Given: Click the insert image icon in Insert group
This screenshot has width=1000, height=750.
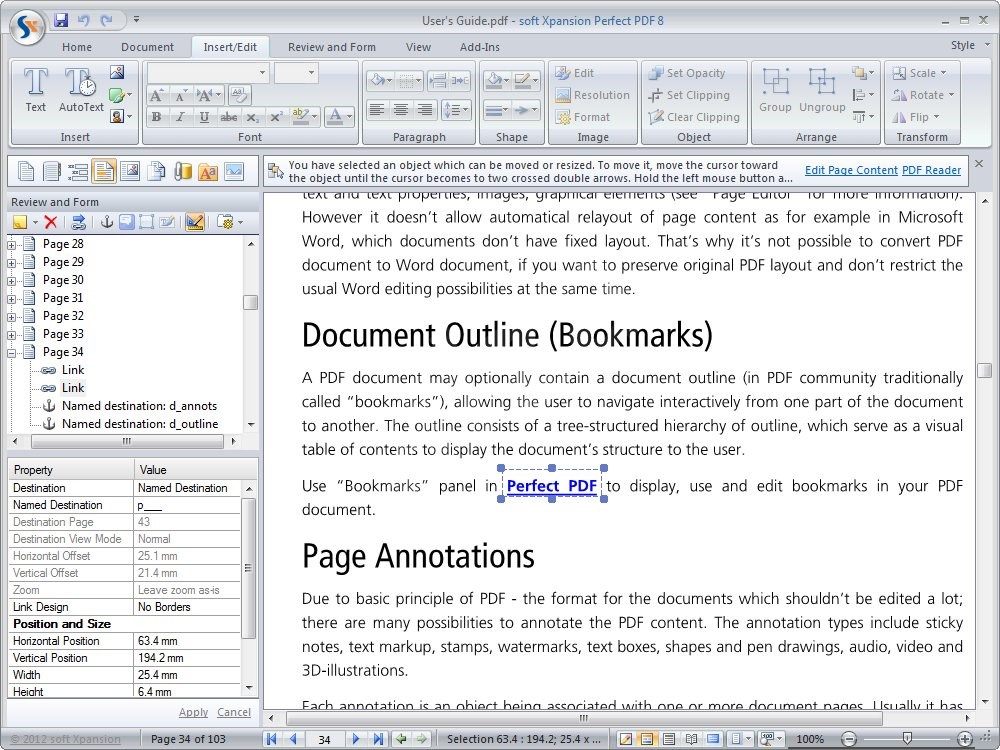Looking at the screenshot, I should (117, 72).
